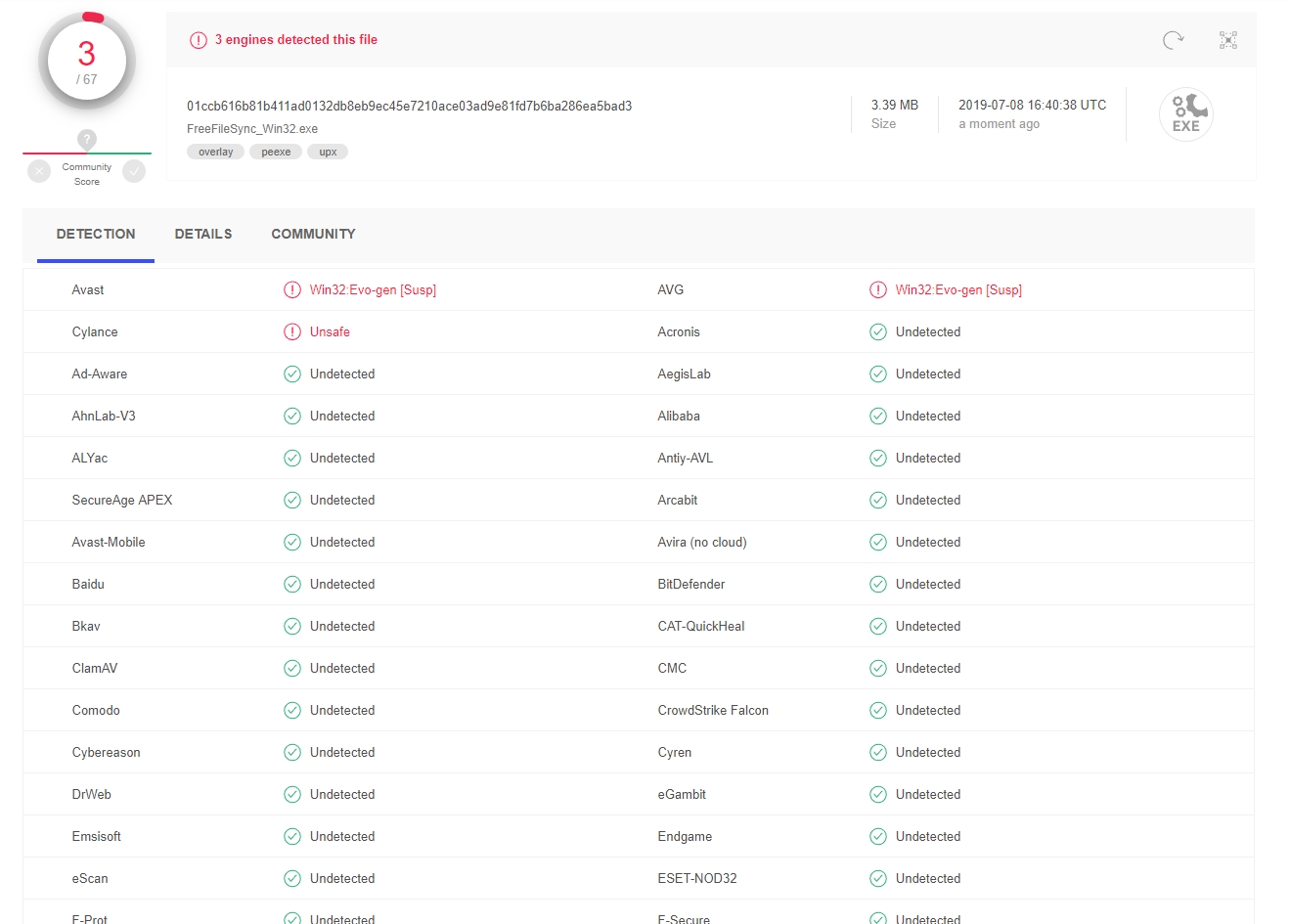
Task: Click Acronis undetected checkmark icon
Action: (x=878, y=331)
